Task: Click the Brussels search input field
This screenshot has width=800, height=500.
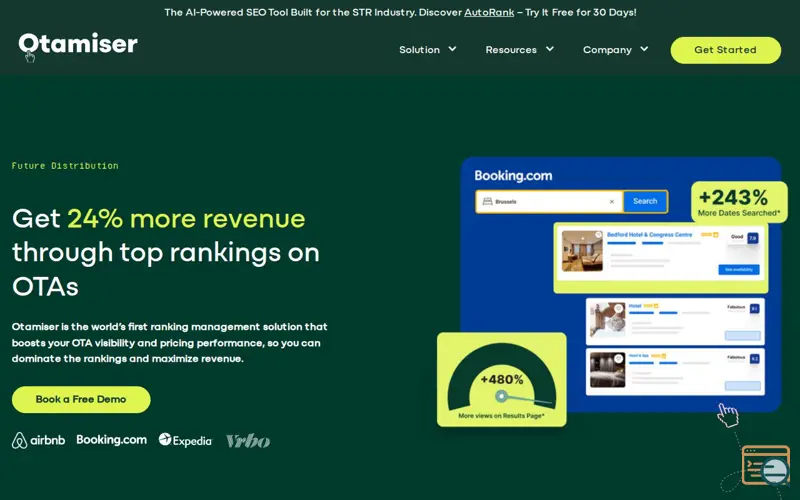Action: (x=549, y=202)
